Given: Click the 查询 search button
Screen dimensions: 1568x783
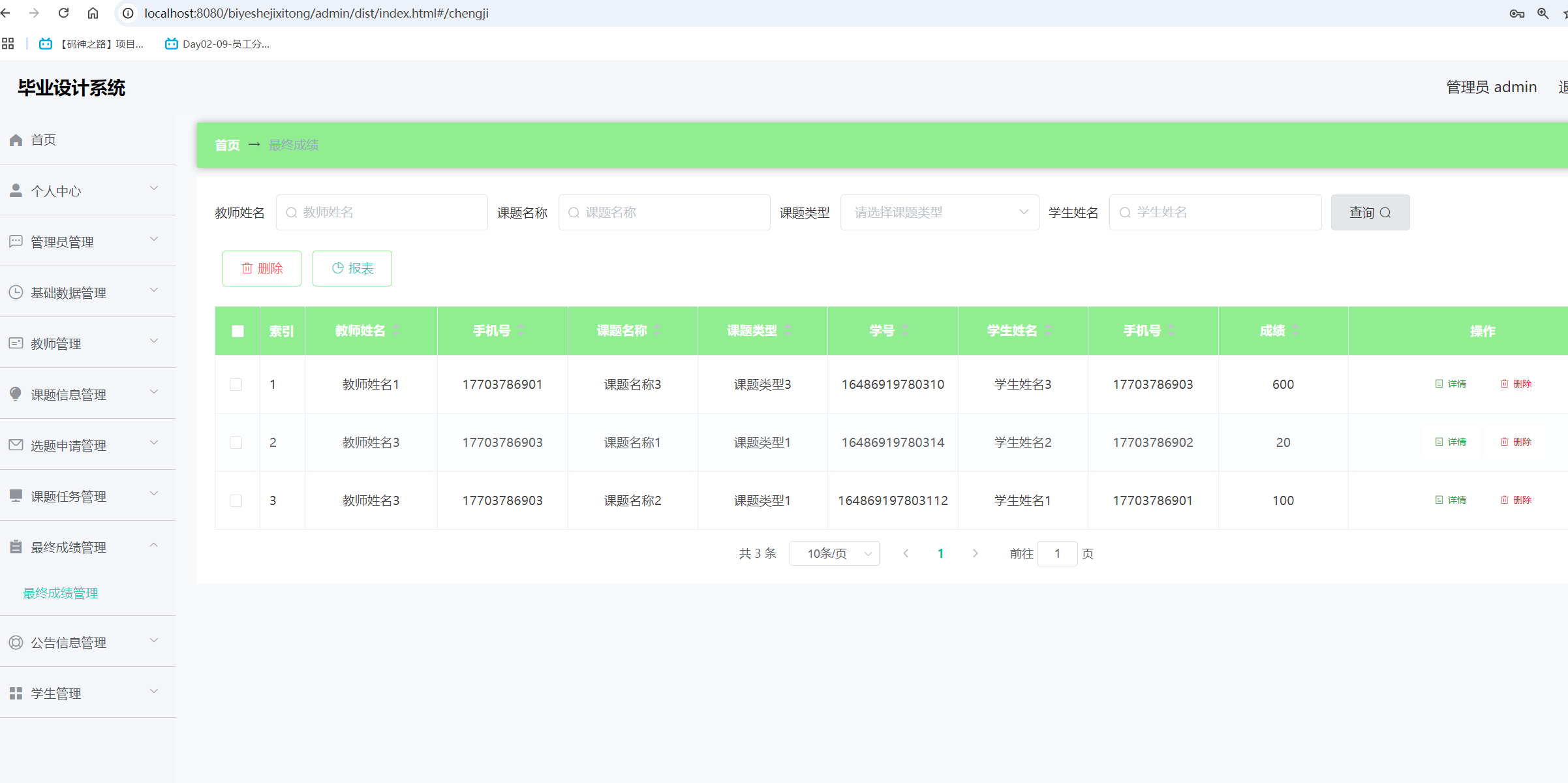Looking at the screenshot, I should [x=1370, y=212].
